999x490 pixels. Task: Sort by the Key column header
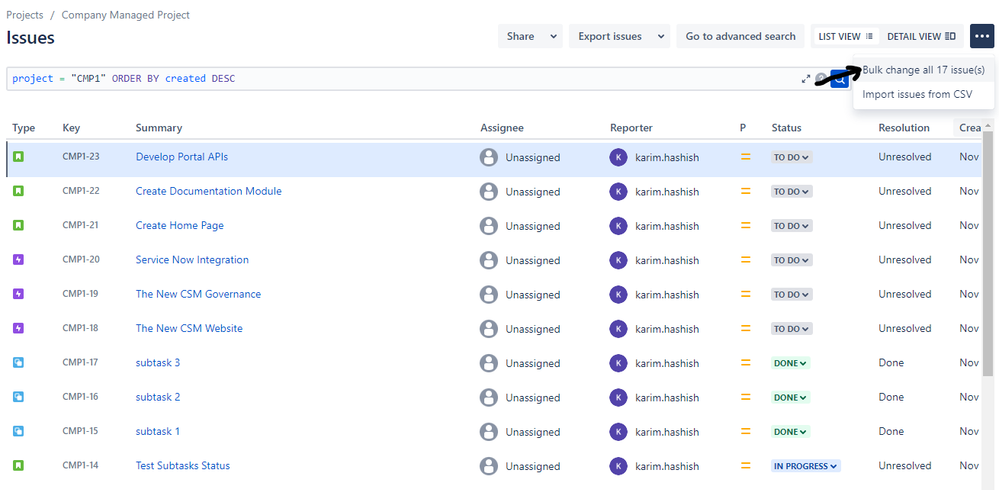[71, 127]
